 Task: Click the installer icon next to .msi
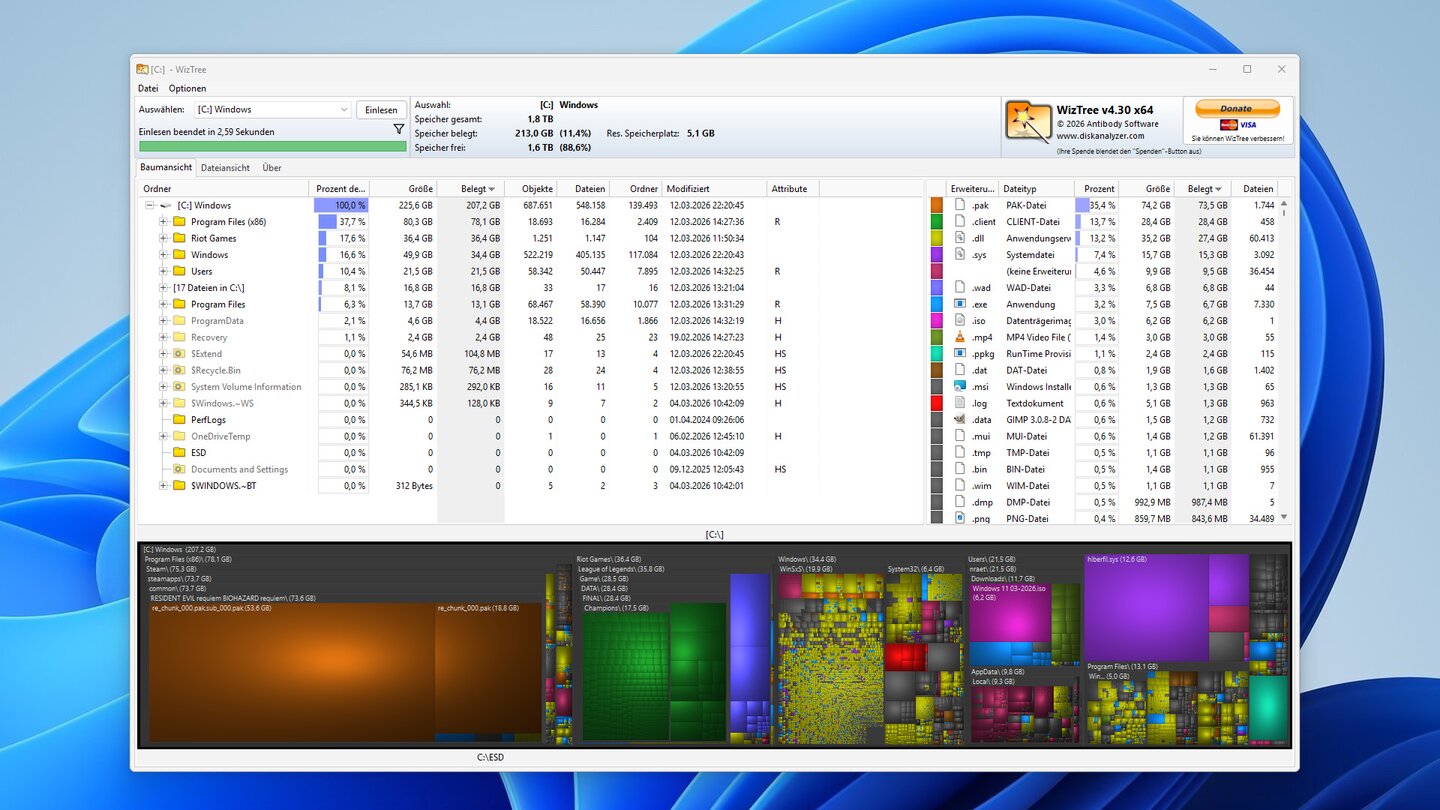click(959, 387)
